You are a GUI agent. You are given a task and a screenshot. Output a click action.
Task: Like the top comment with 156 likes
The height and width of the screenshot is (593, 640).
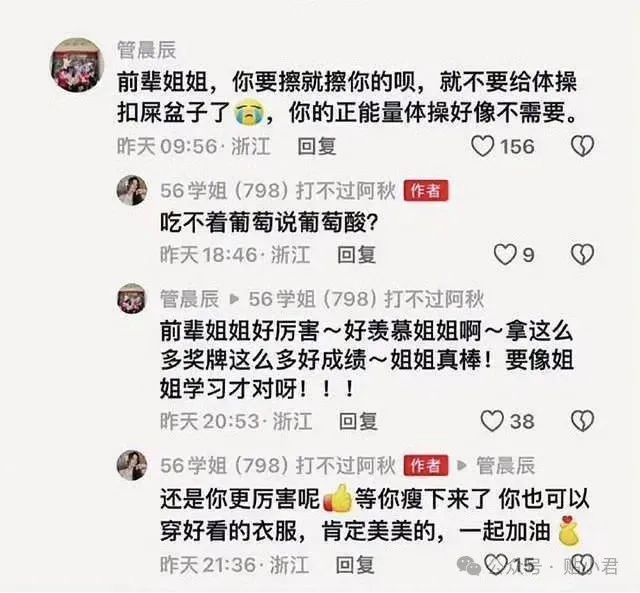click(483, 146)
